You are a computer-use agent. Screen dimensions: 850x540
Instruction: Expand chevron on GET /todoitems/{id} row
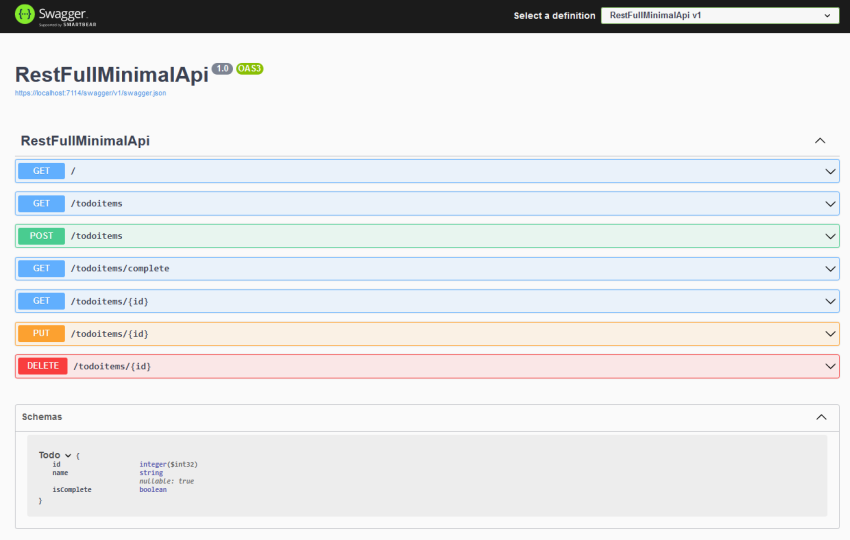(830, 301)
